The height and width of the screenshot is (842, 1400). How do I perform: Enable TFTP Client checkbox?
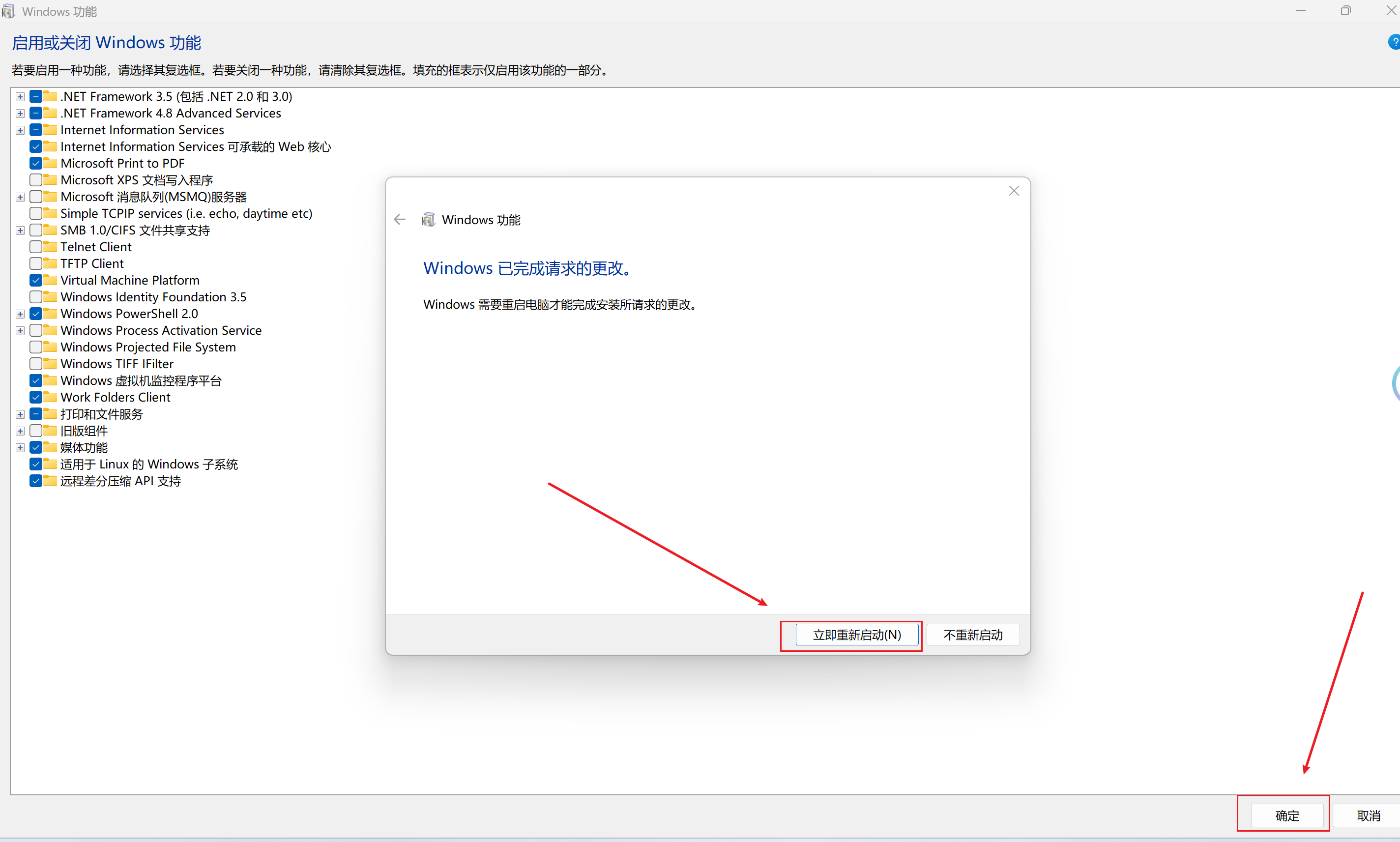[36, 263]
